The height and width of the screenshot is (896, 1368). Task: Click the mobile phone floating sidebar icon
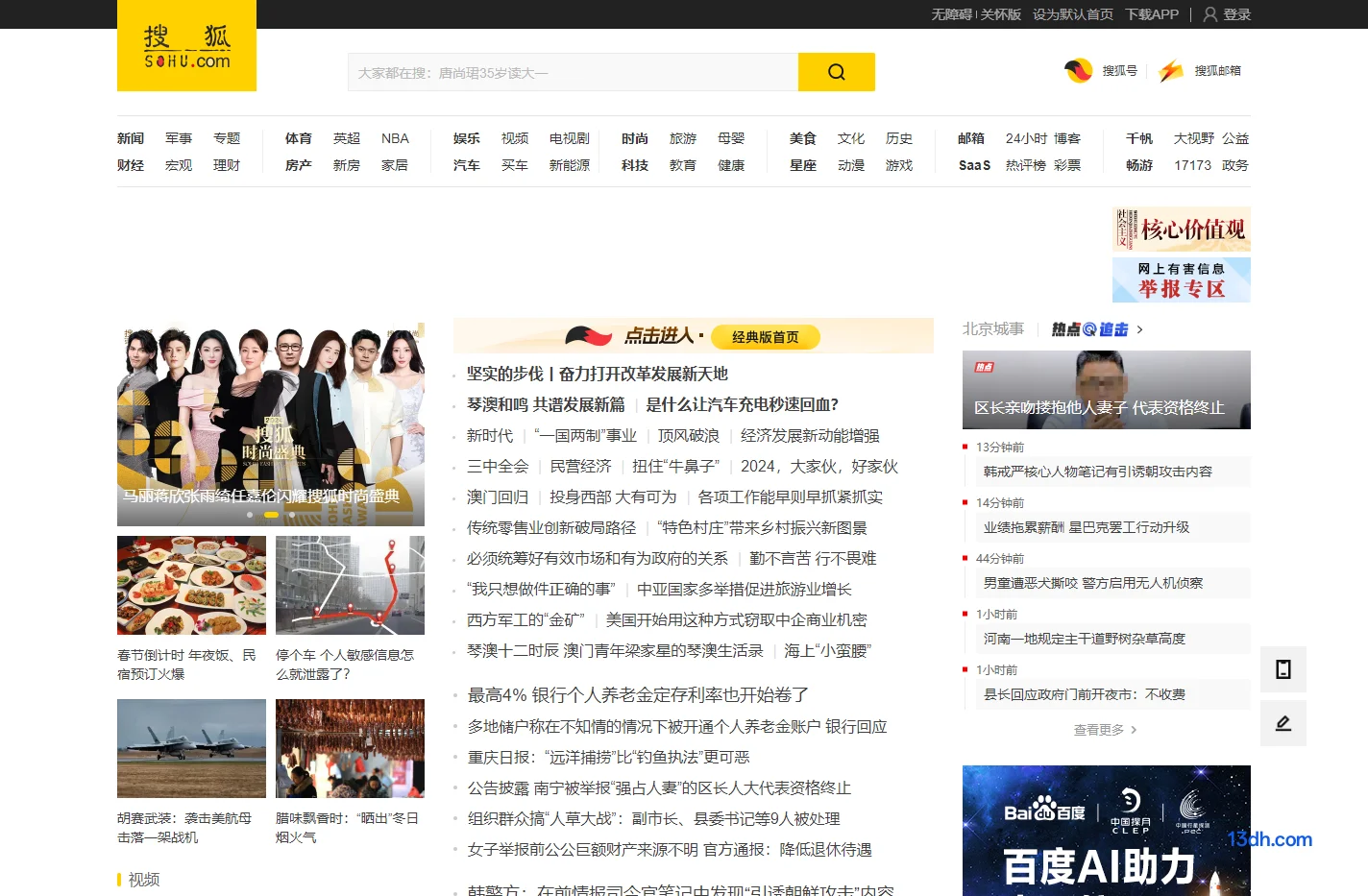1283,669
